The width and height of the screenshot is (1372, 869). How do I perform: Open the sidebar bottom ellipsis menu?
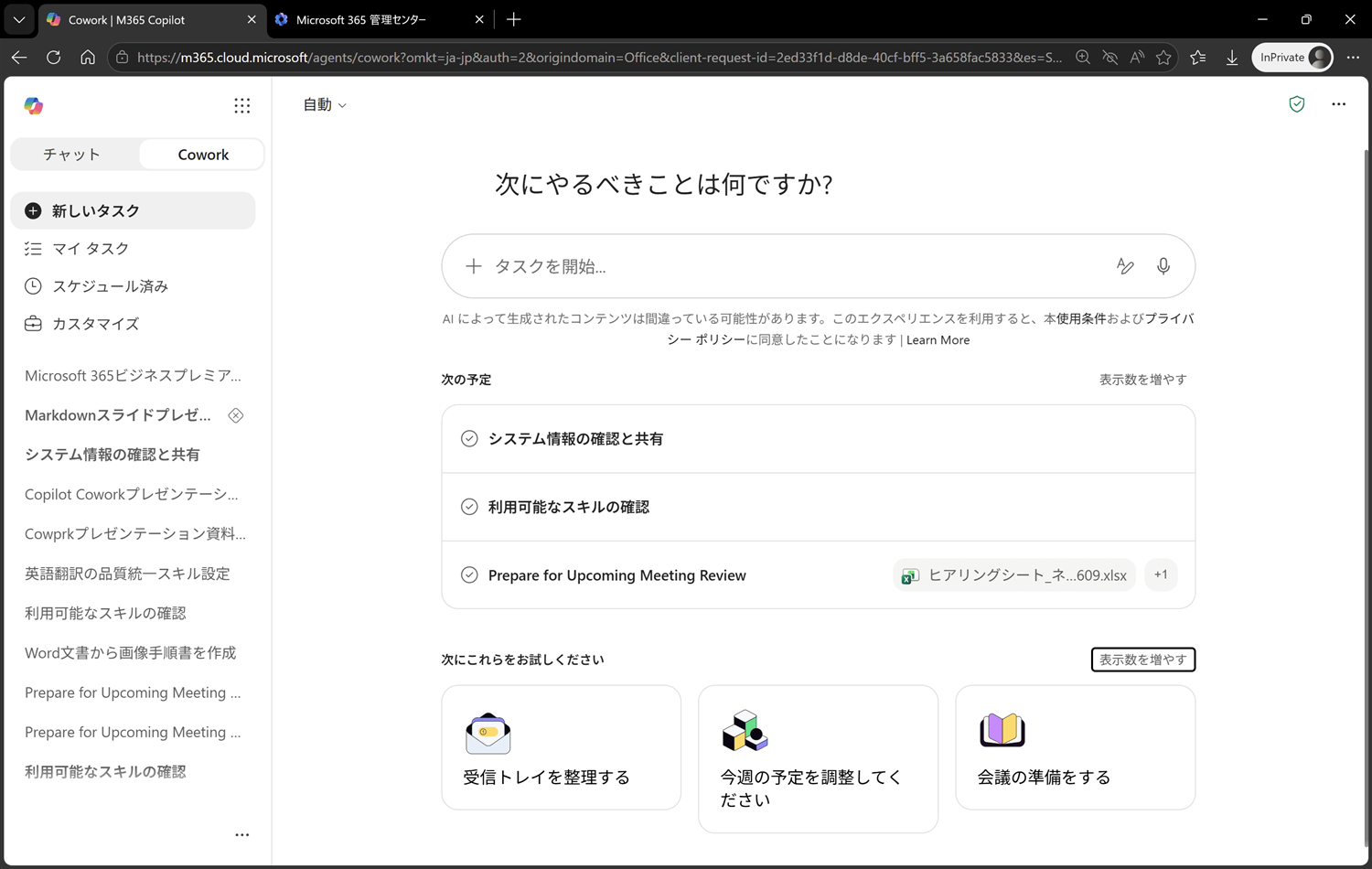tap(241, 834)
